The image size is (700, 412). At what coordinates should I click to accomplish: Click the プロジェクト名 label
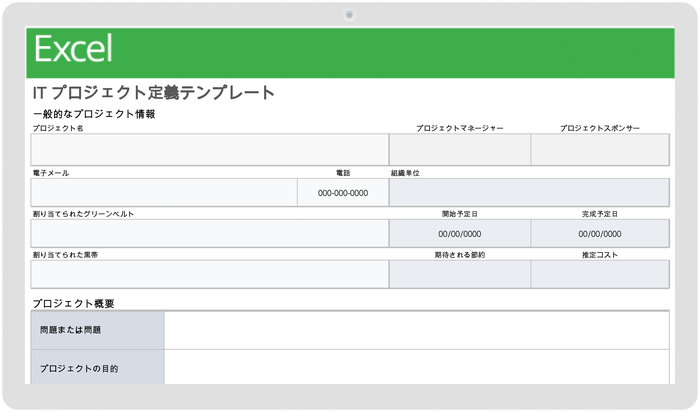[58, 128]
